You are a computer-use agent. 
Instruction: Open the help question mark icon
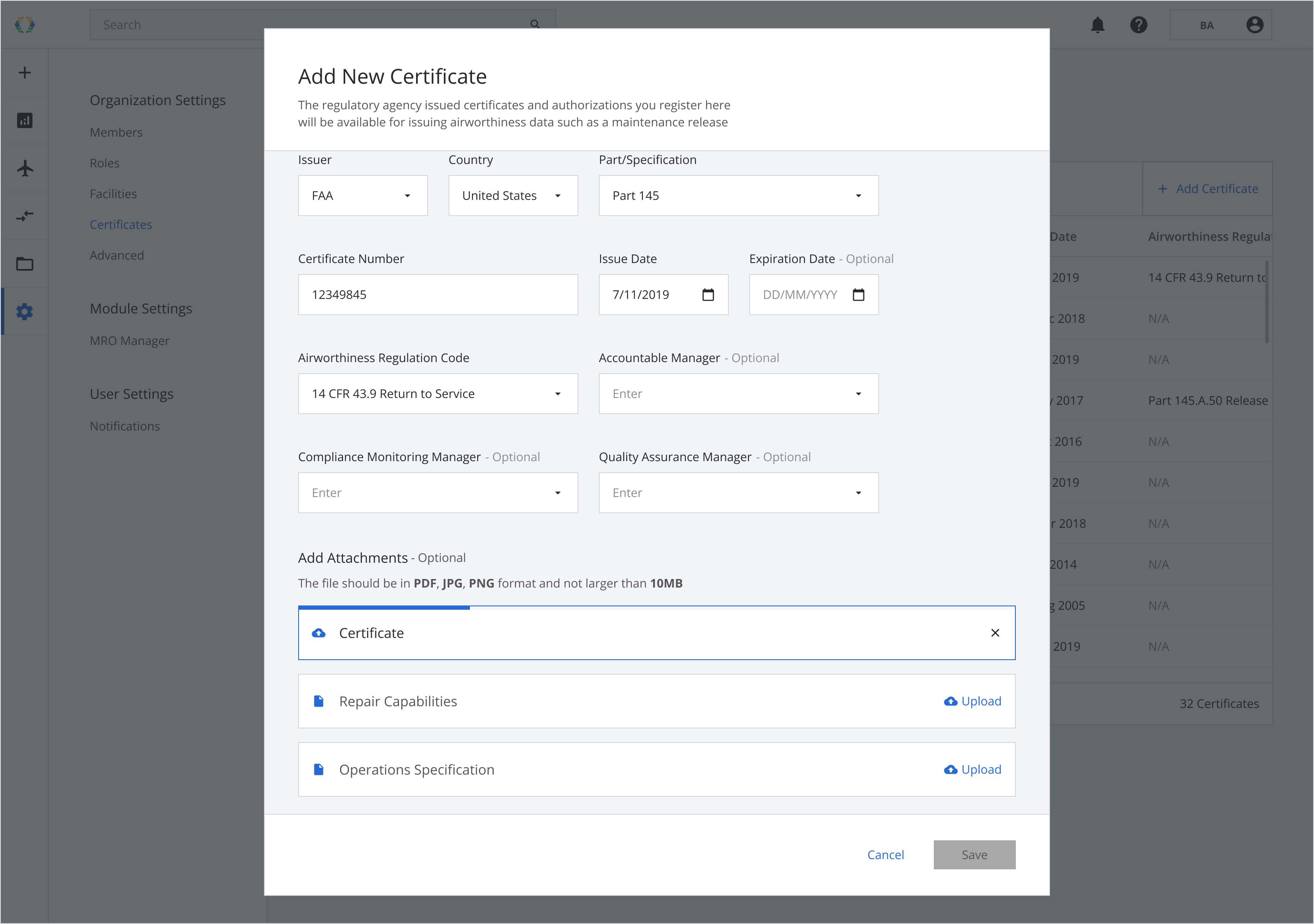[1139, 25]
